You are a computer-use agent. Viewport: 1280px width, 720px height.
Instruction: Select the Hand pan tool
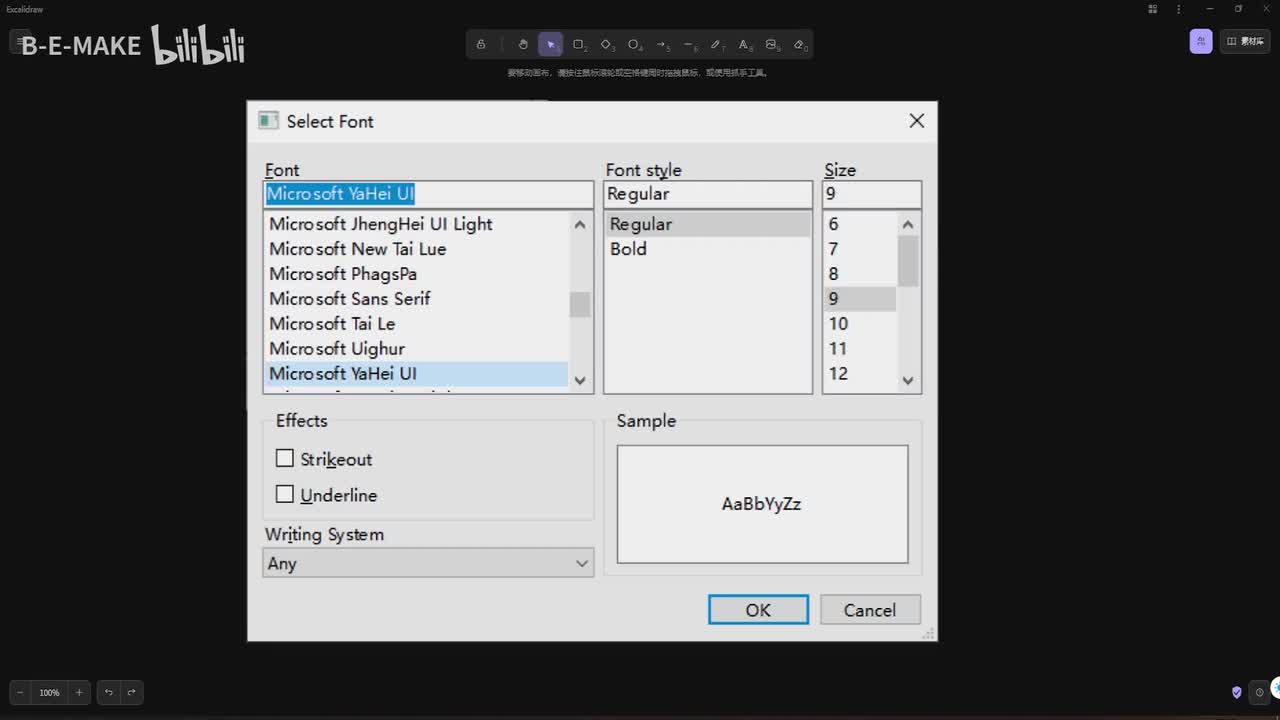[523, 44]
